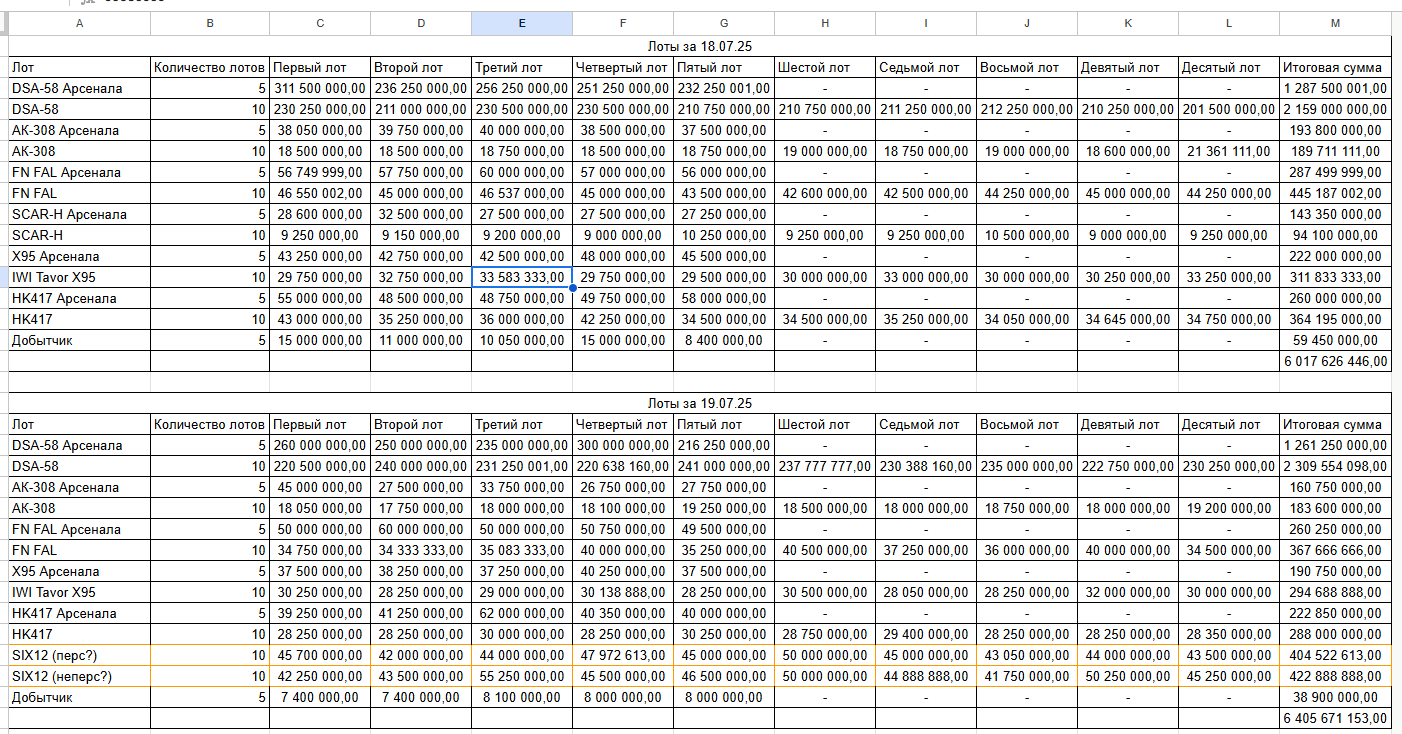Click total 94 100 000,00
This screenshot has height=734, width=1402.
1336,235
